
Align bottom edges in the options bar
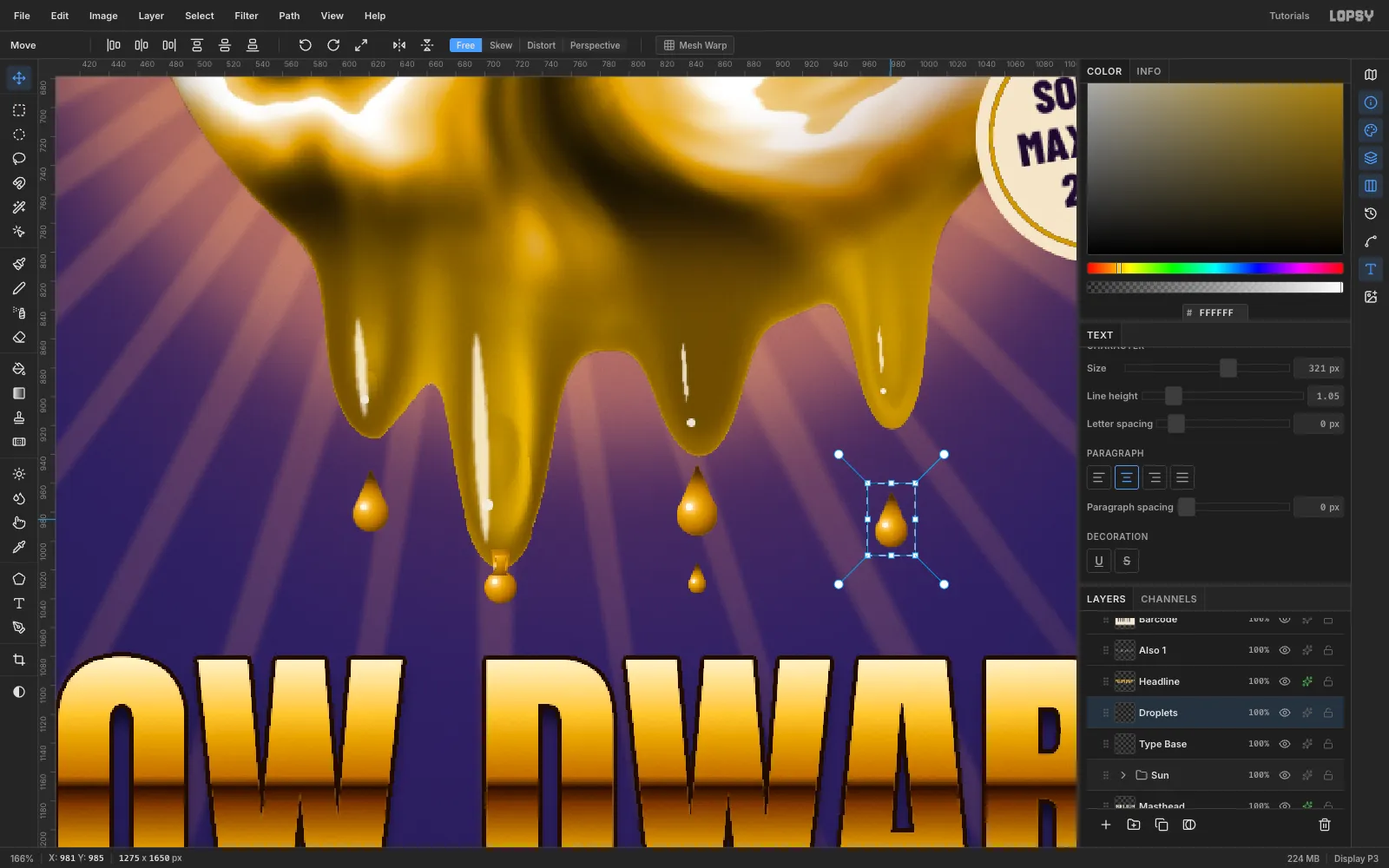253,45
